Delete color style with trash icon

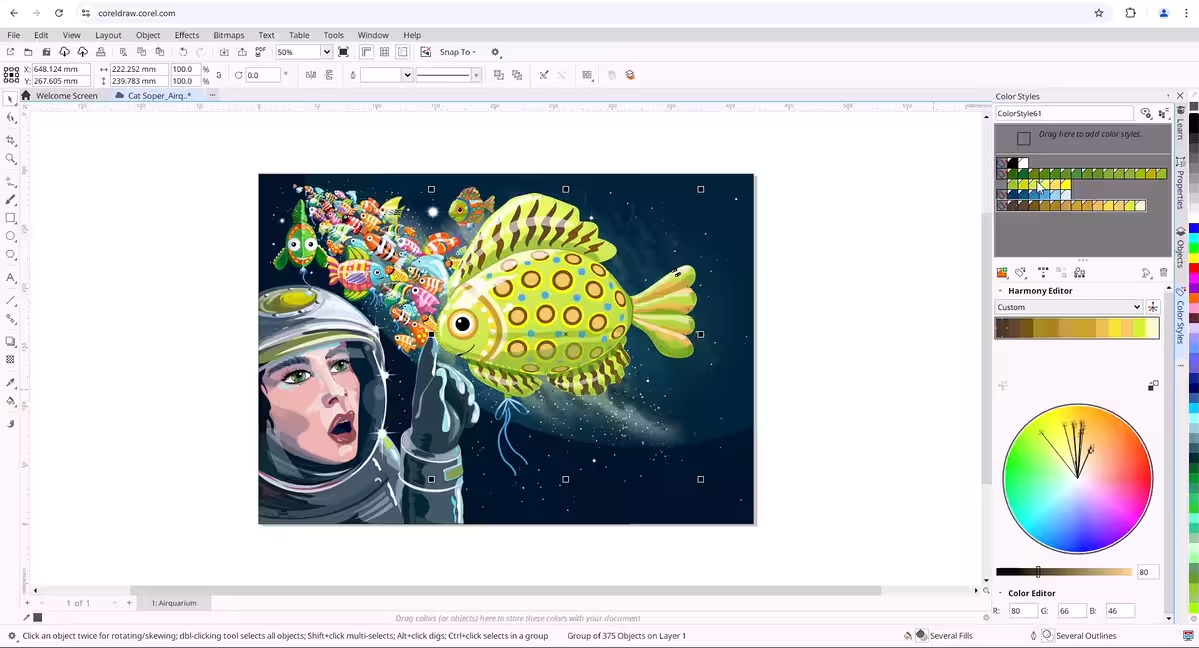(x=1163, y=273)
